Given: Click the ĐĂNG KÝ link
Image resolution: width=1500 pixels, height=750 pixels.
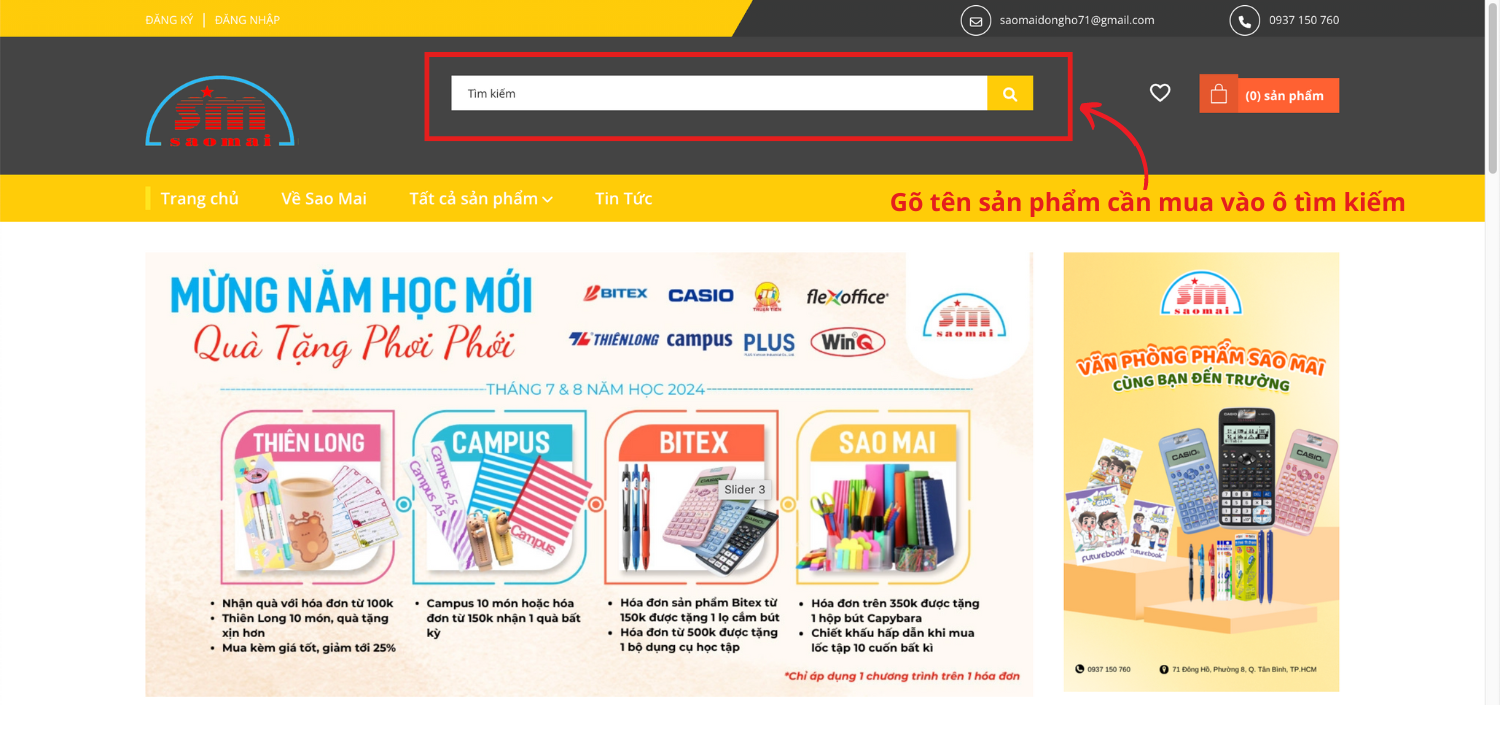Looking at the screenshot, I should click(169, 20).
